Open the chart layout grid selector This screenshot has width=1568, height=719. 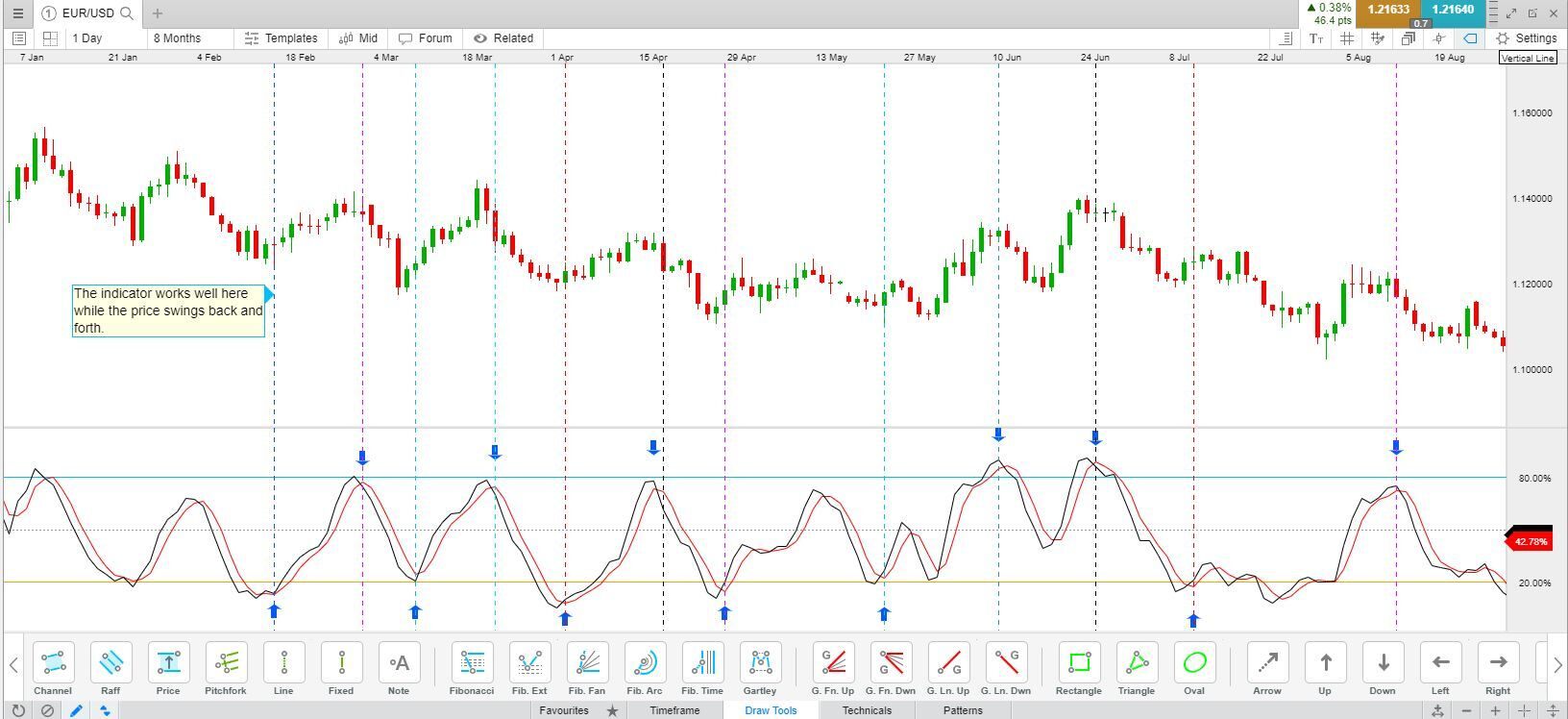(50, 38)
